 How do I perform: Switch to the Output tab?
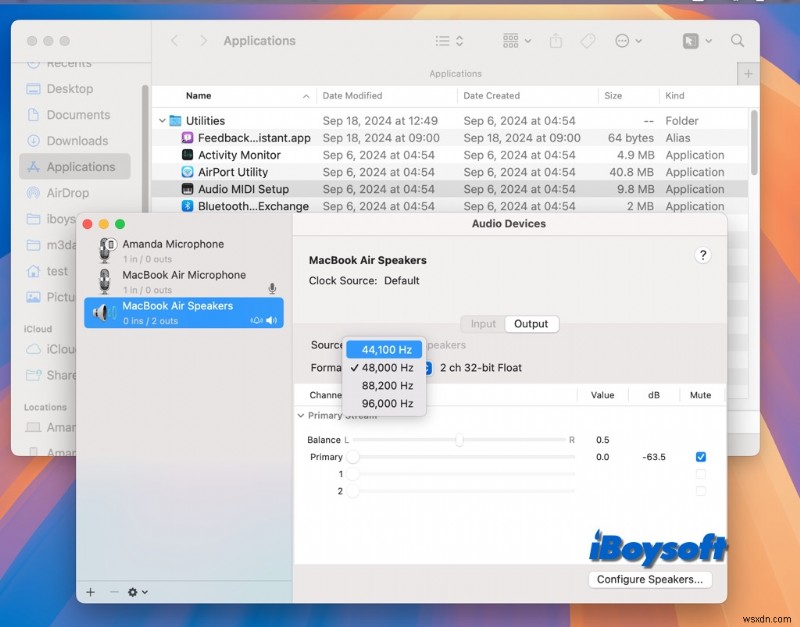click(x=531, y=324)
